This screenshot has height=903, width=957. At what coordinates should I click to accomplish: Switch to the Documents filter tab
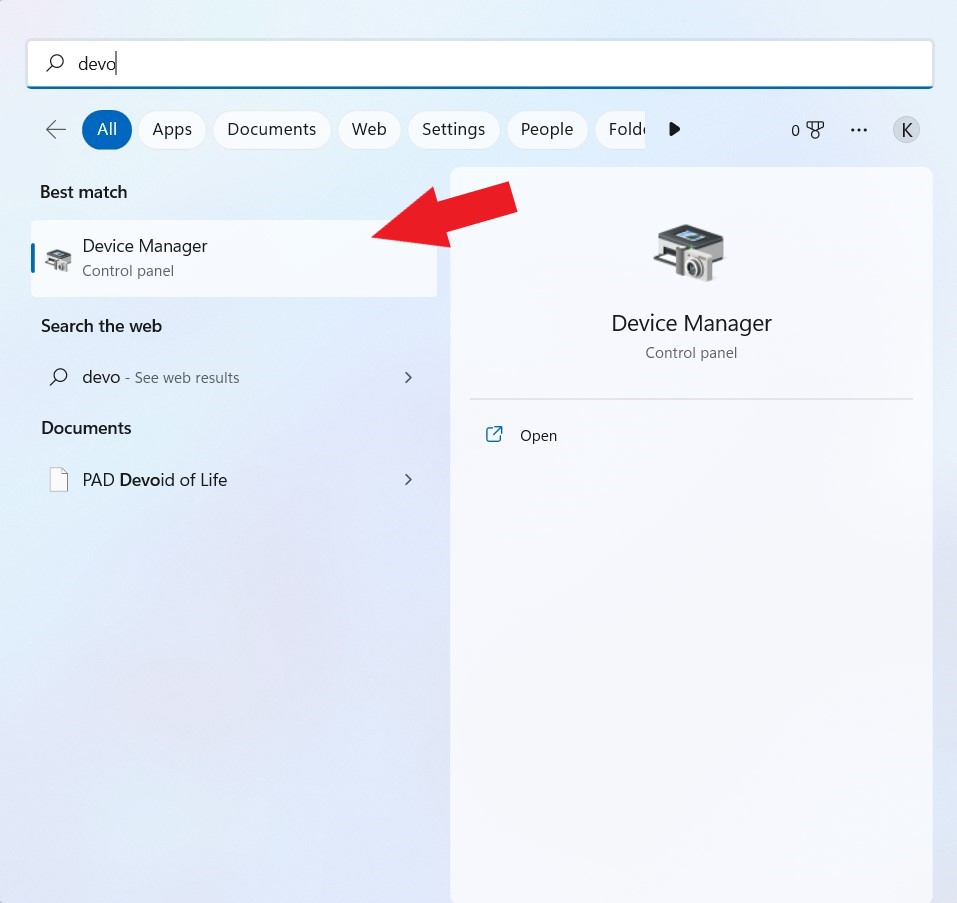(272, 129)
